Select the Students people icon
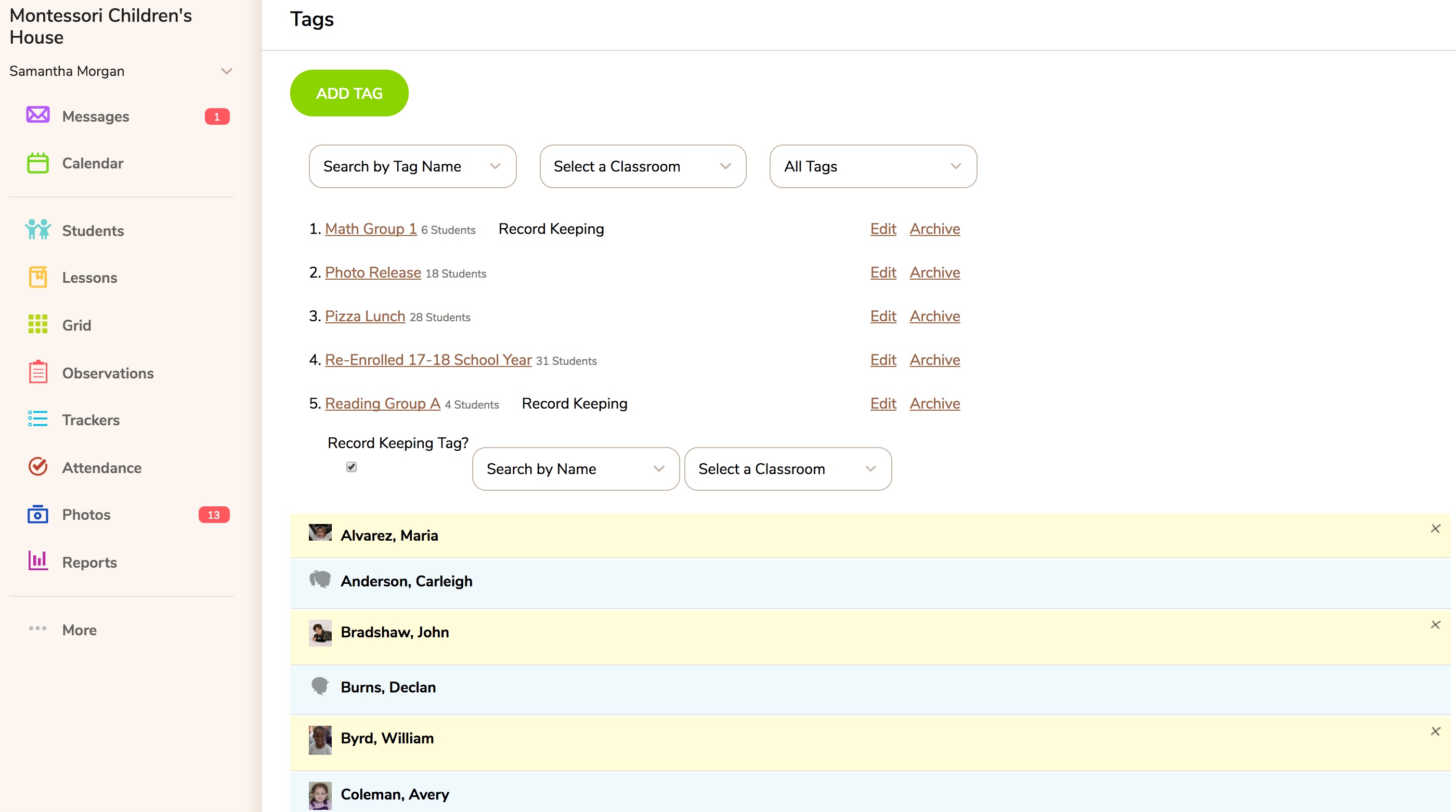The width and height of the screenshot is (1456, 812). (x=38, y=230)
